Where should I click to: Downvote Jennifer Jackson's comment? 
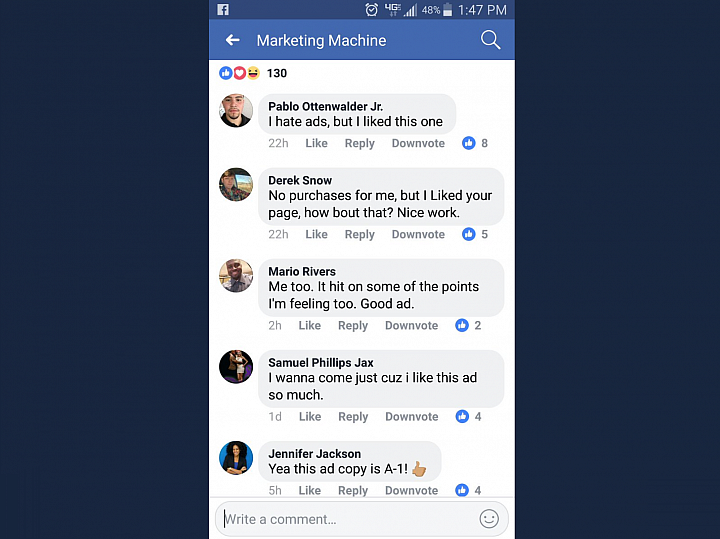pos(411,490)
